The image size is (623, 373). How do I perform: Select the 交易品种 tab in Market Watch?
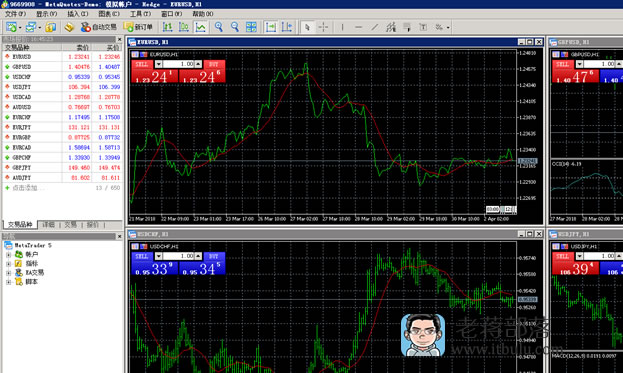click(20, 225)
